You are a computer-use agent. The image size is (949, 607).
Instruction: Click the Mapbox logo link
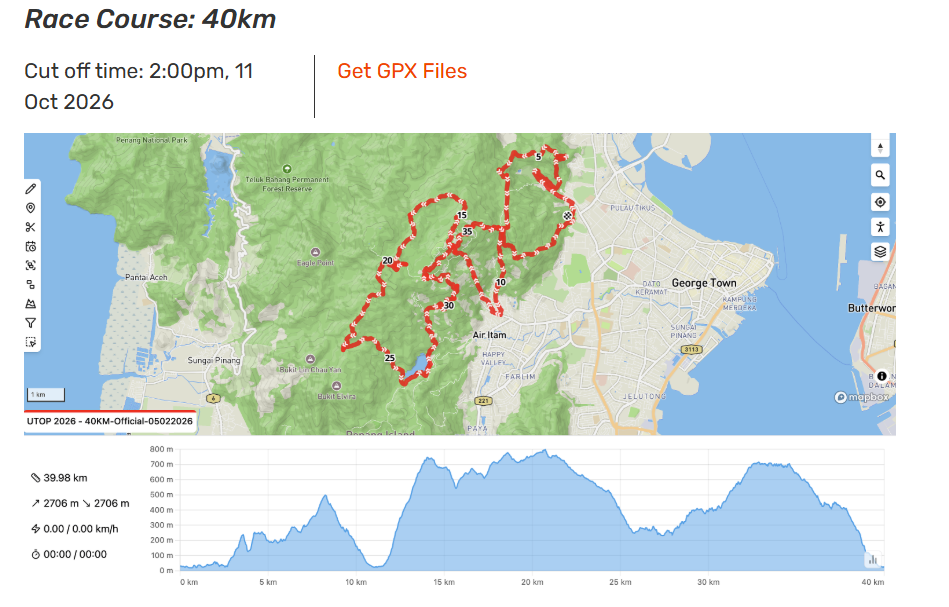(861, 397)
